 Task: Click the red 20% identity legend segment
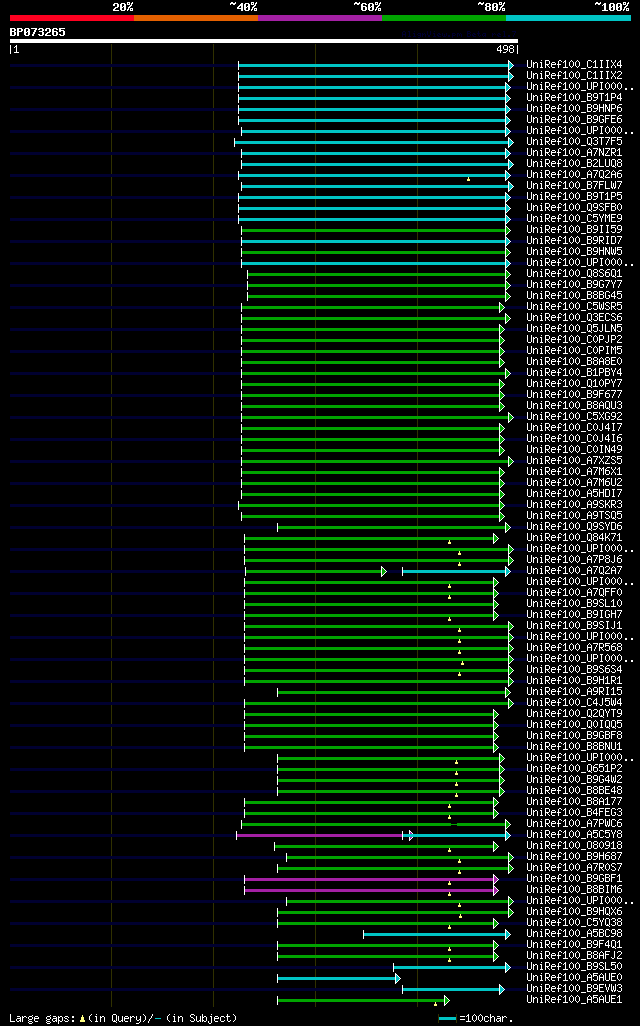point(72,18)
